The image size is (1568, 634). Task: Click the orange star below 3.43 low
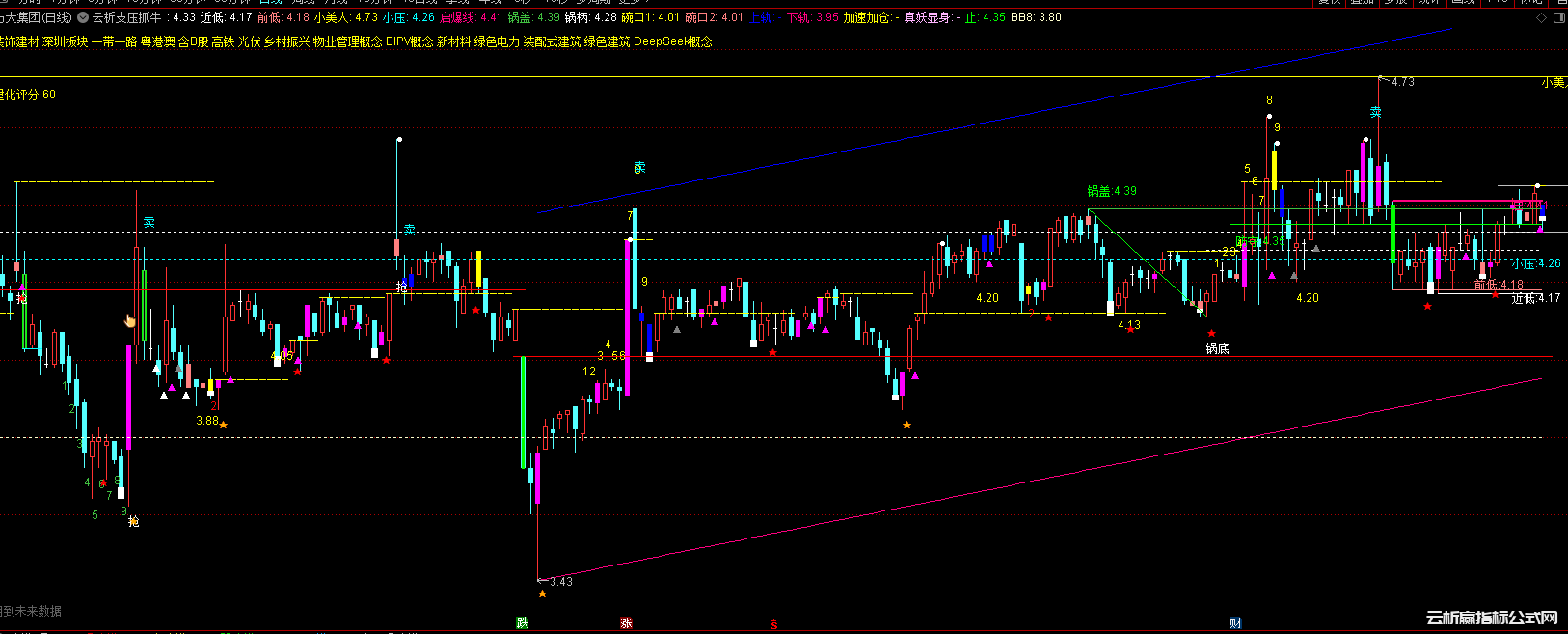(542, 593)
